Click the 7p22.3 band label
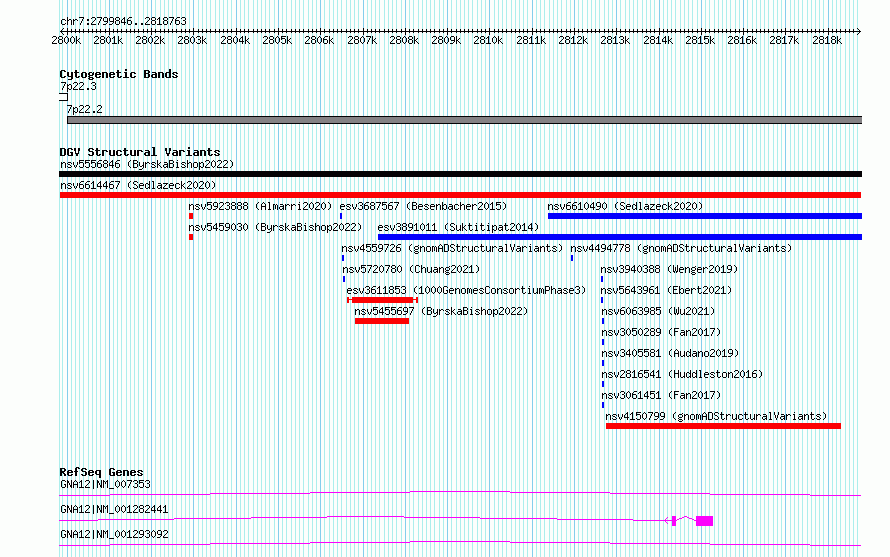 tap(78, 86)
